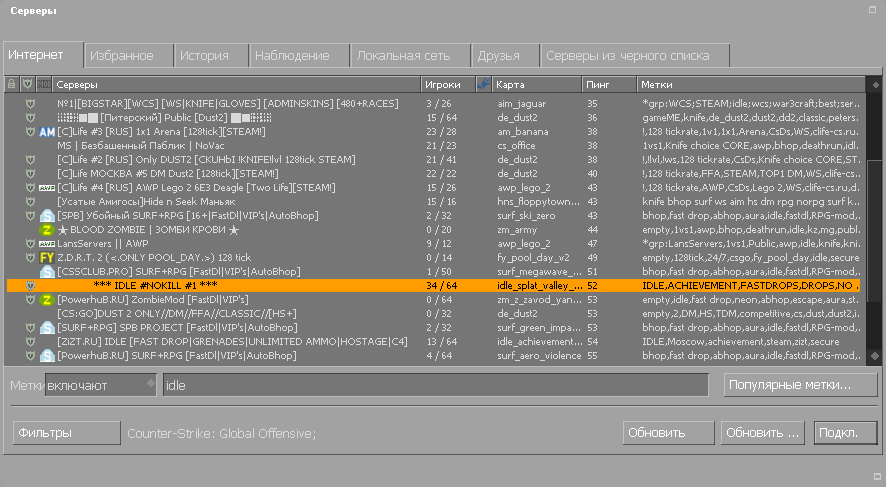
Task: Sort by VAC shield column icon
Action: tap(27, 85)
